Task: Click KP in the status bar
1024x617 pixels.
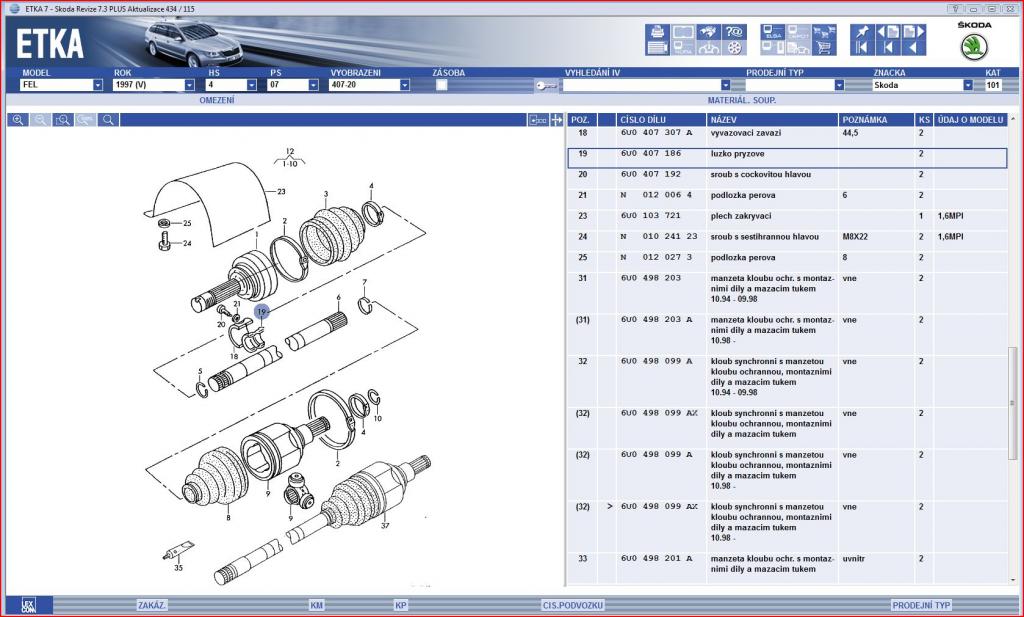Action: pos(401,605)
